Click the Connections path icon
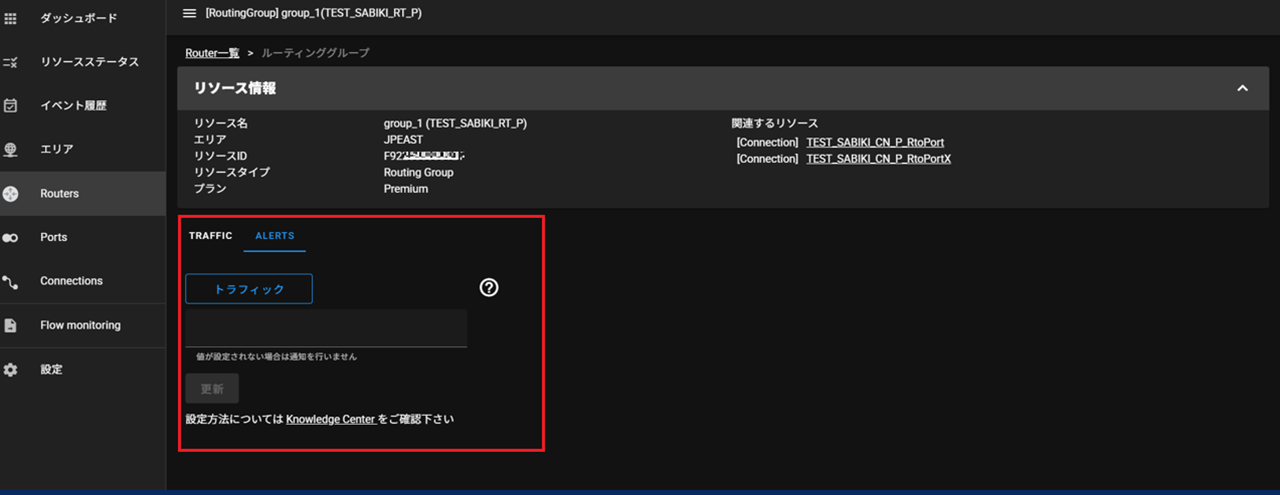The image size is (1280, 495). tap(11, 282)
